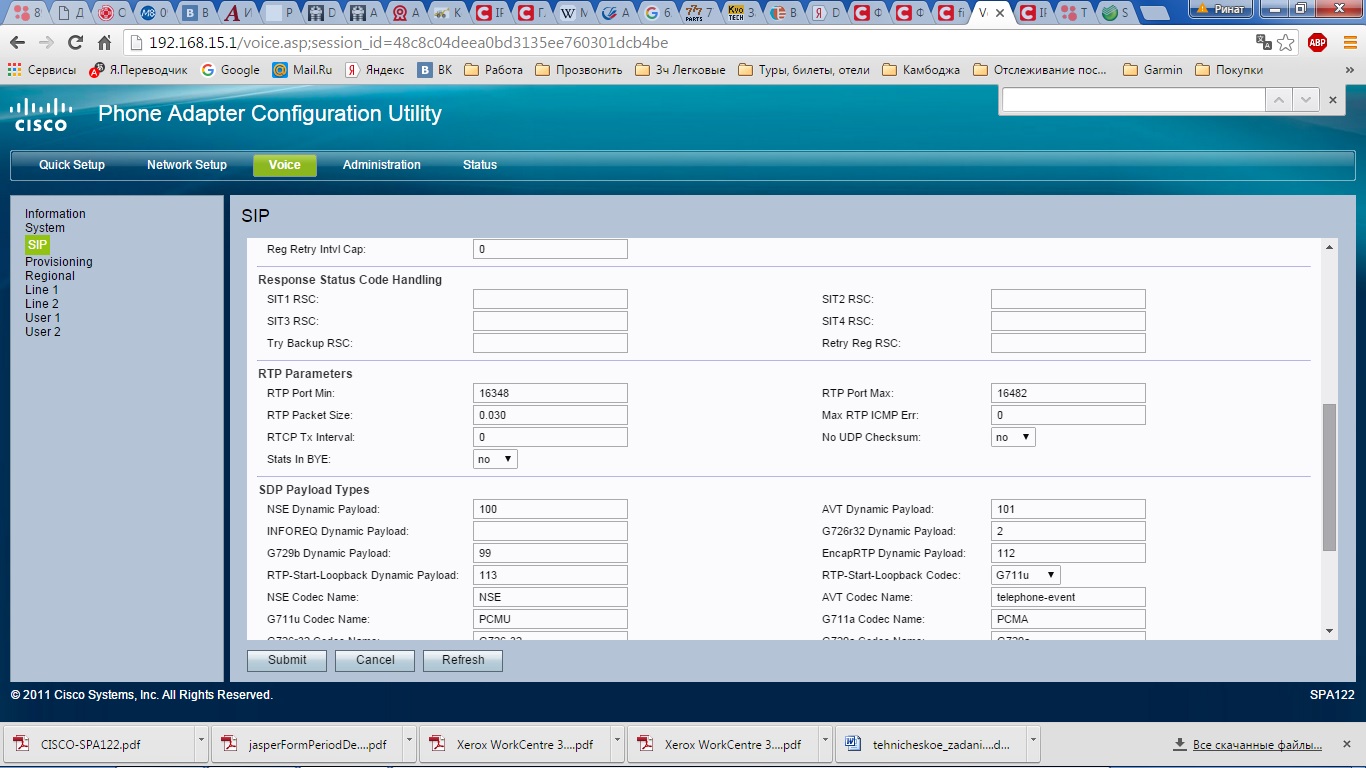Open Provisioning in the sidebar
Screen dimensions: 1366x768
[x=59, y=262]
